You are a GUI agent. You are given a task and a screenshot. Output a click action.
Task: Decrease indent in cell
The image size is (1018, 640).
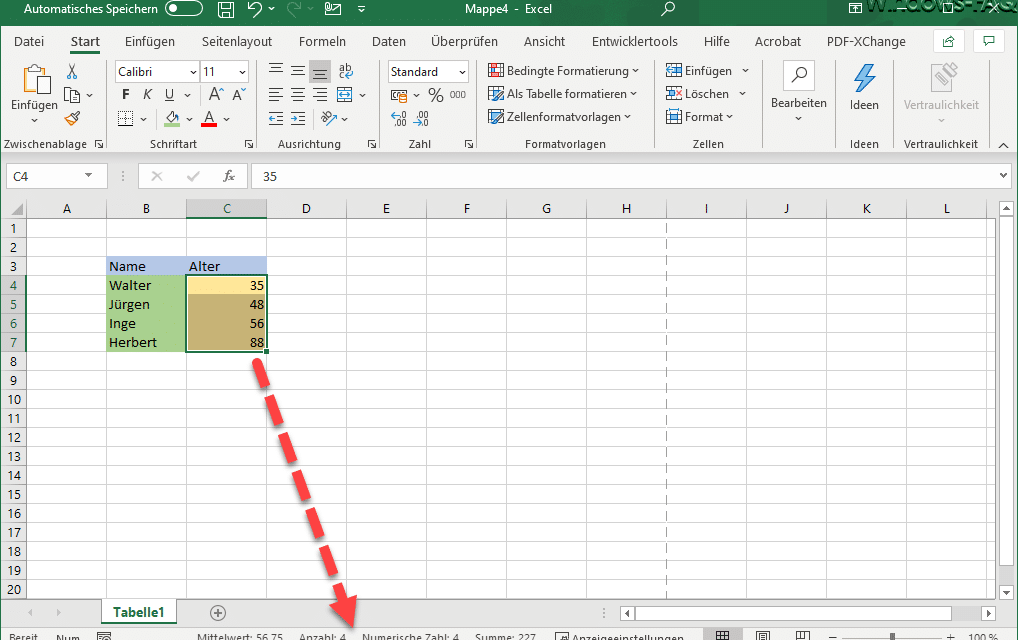tap(276, 119)
